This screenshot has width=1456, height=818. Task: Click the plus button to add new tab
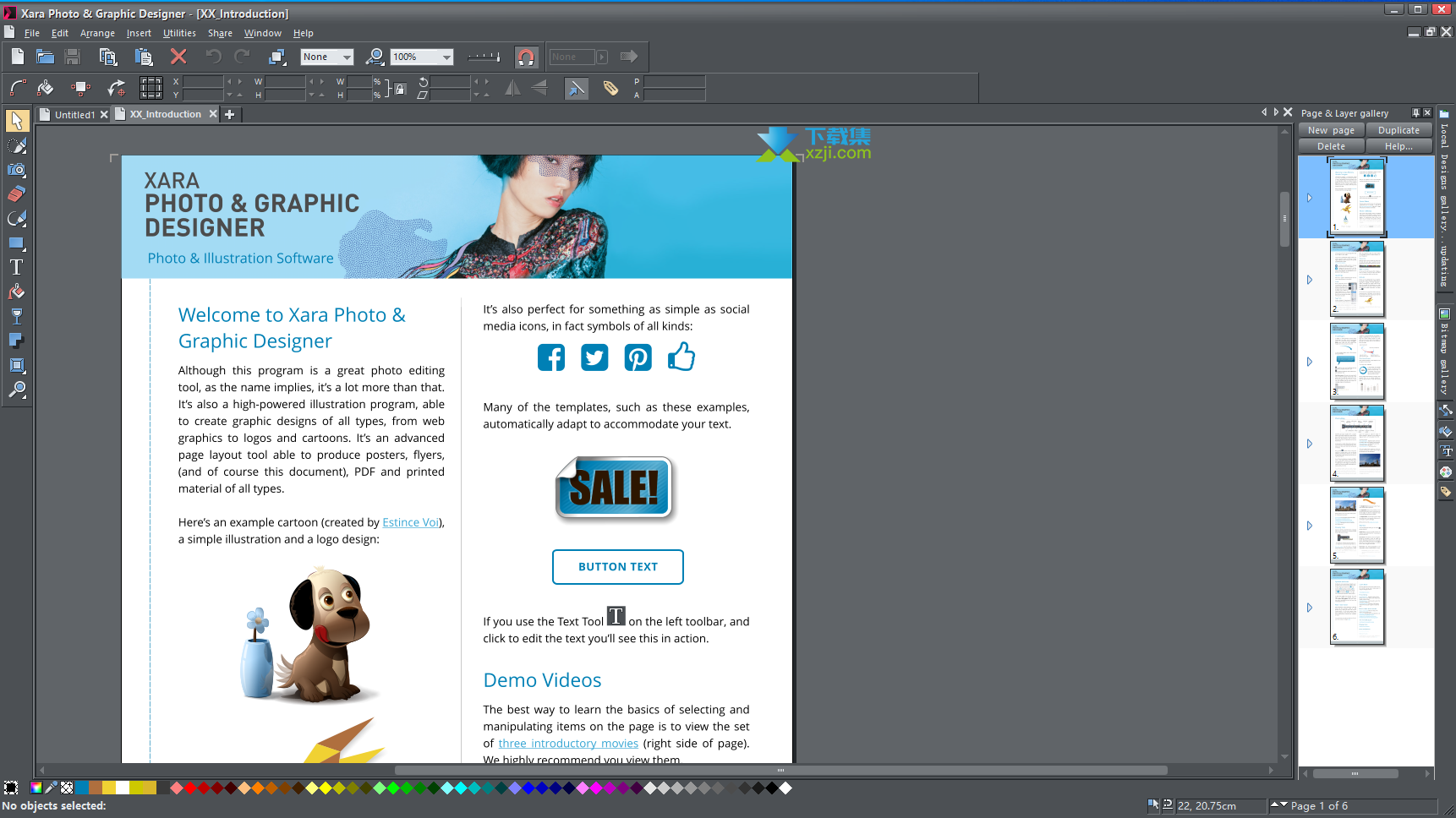pyautogui.click(x=229, y=114)
